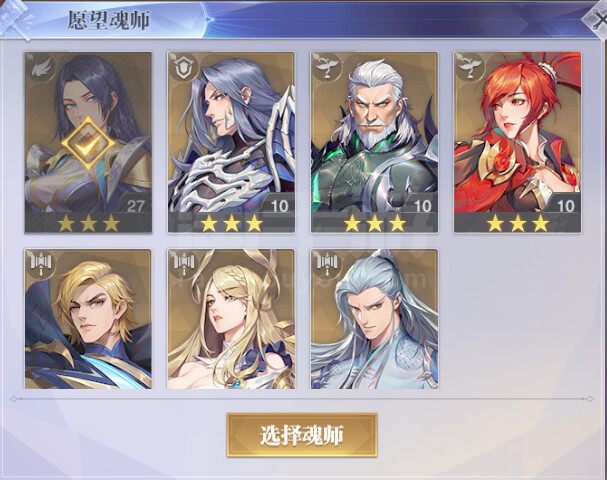Click the hammer class icon on silver-haired man card

[x=327, y=263]
